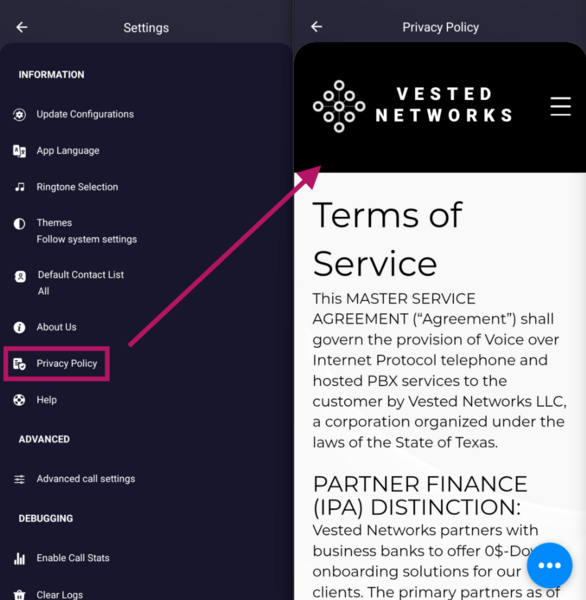Screen dimensions: 586x600
Task: Open Themes Follow system settings option
Action: (x=87, y=231)
